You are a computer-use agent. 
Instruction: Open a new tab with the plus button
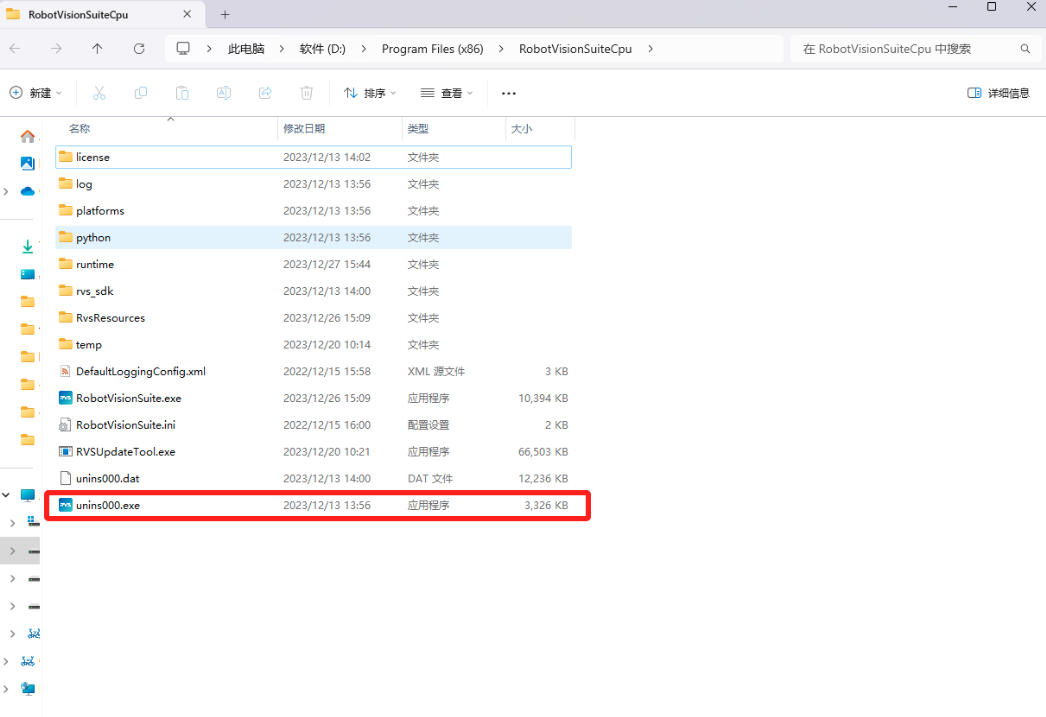[x=224, y=14]
